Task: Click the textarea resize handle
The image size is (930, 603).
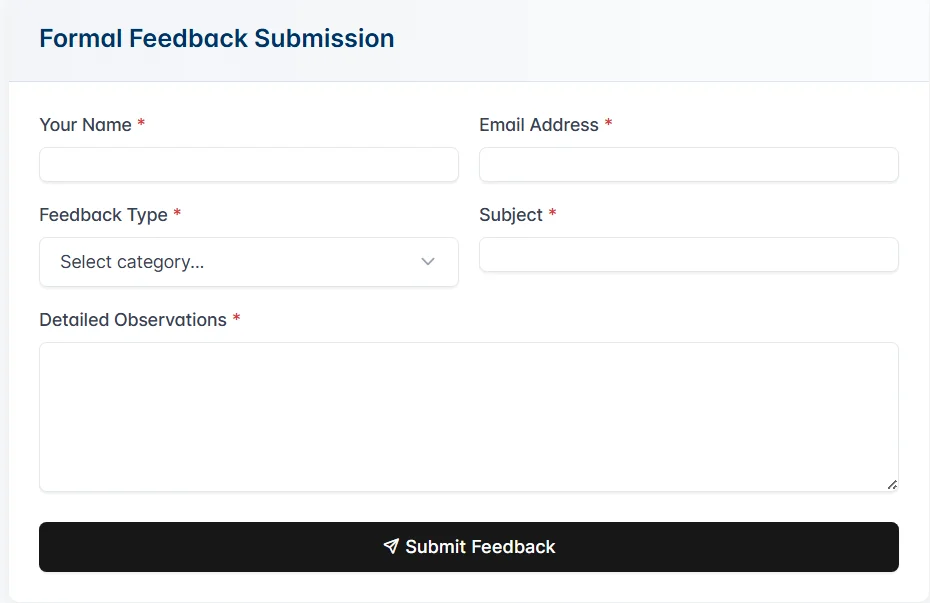Action: (x=891, y=485)
